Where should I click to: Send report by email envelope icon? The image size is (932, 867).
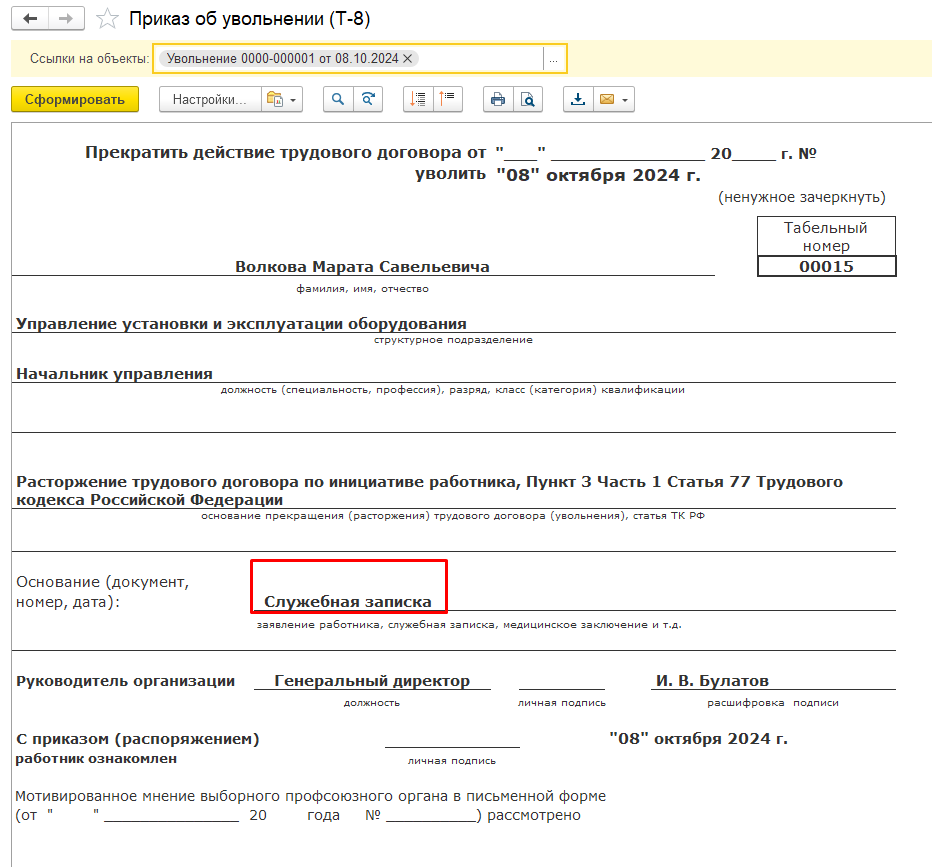[x=607, y=99]
